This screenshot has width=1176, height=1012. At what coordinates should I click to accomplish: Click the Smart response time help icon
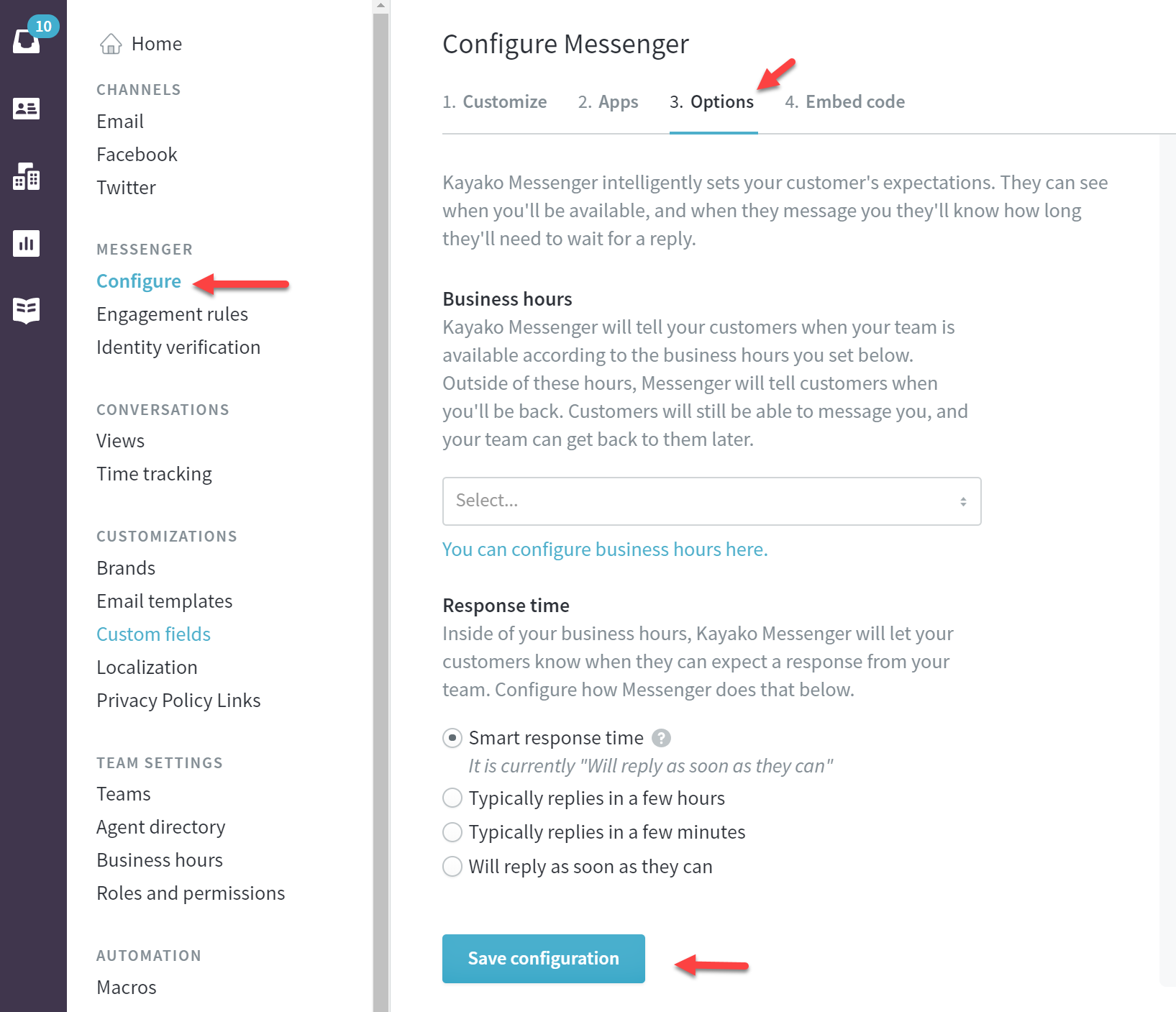661,738
